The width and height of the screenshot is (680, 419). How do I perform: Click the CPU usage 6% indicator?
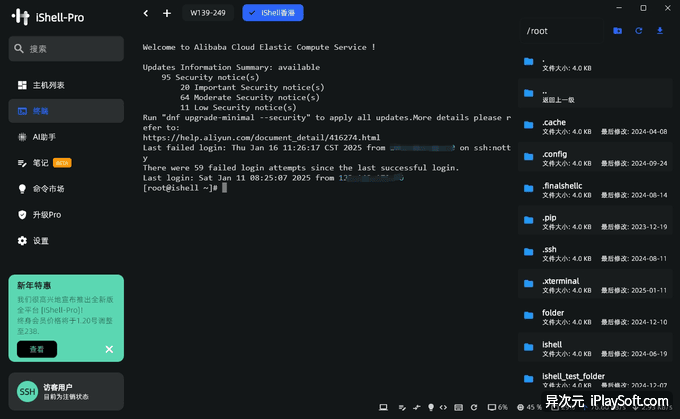coord(497,407)
